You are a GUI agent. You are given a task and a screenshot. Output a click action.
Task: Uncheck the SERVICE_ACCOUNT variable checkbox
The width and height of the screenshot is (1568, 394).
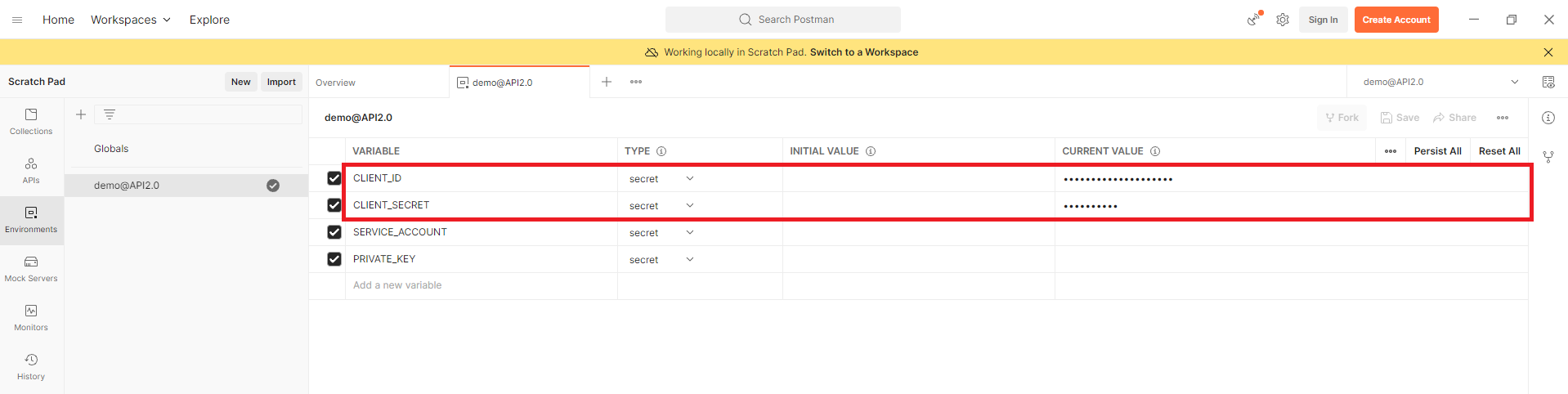[334, 232]
